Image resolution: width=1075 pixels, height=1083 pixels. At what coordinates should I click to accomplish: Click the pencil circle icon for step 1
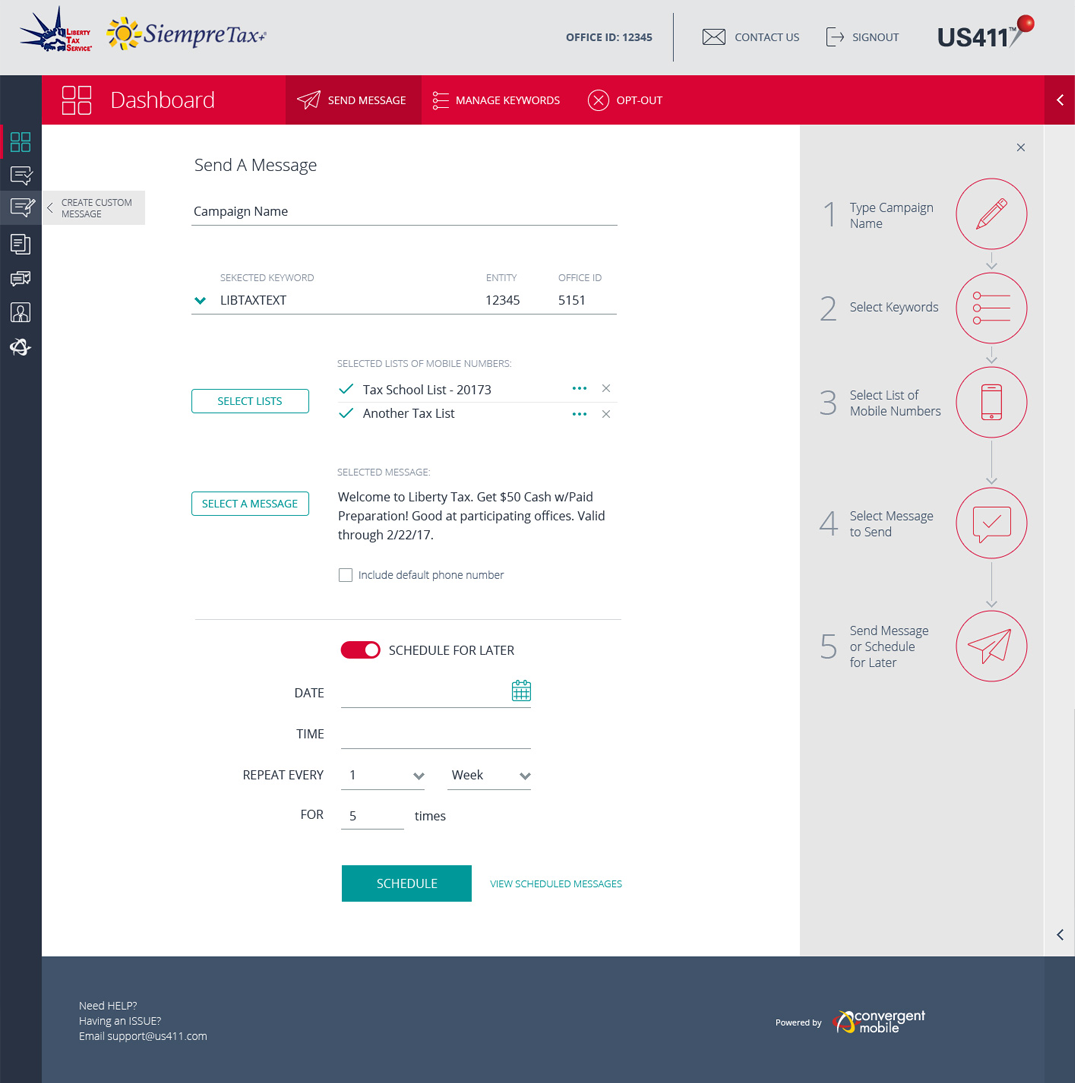pos(991,214)
